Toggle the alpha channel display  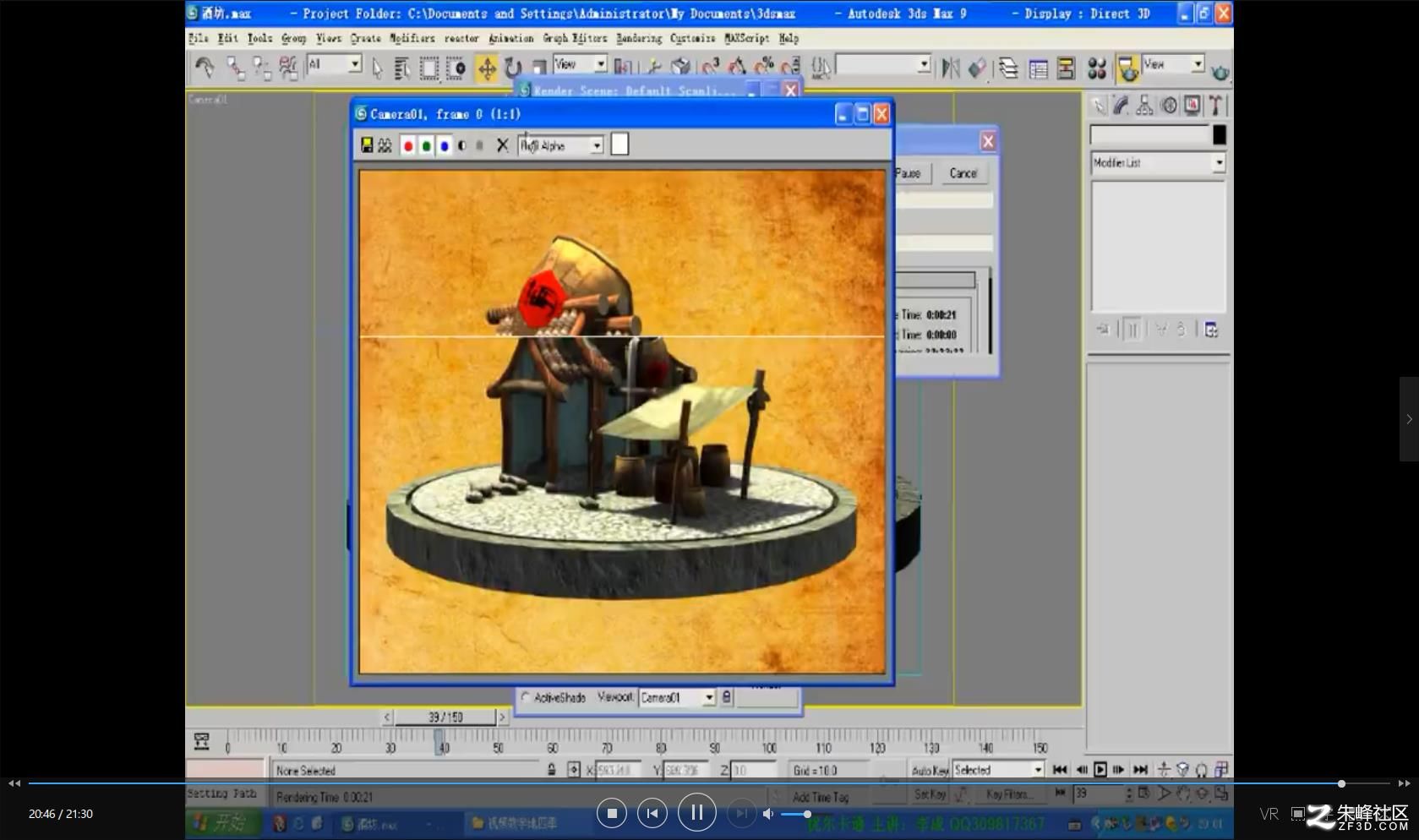pos(461,145)
